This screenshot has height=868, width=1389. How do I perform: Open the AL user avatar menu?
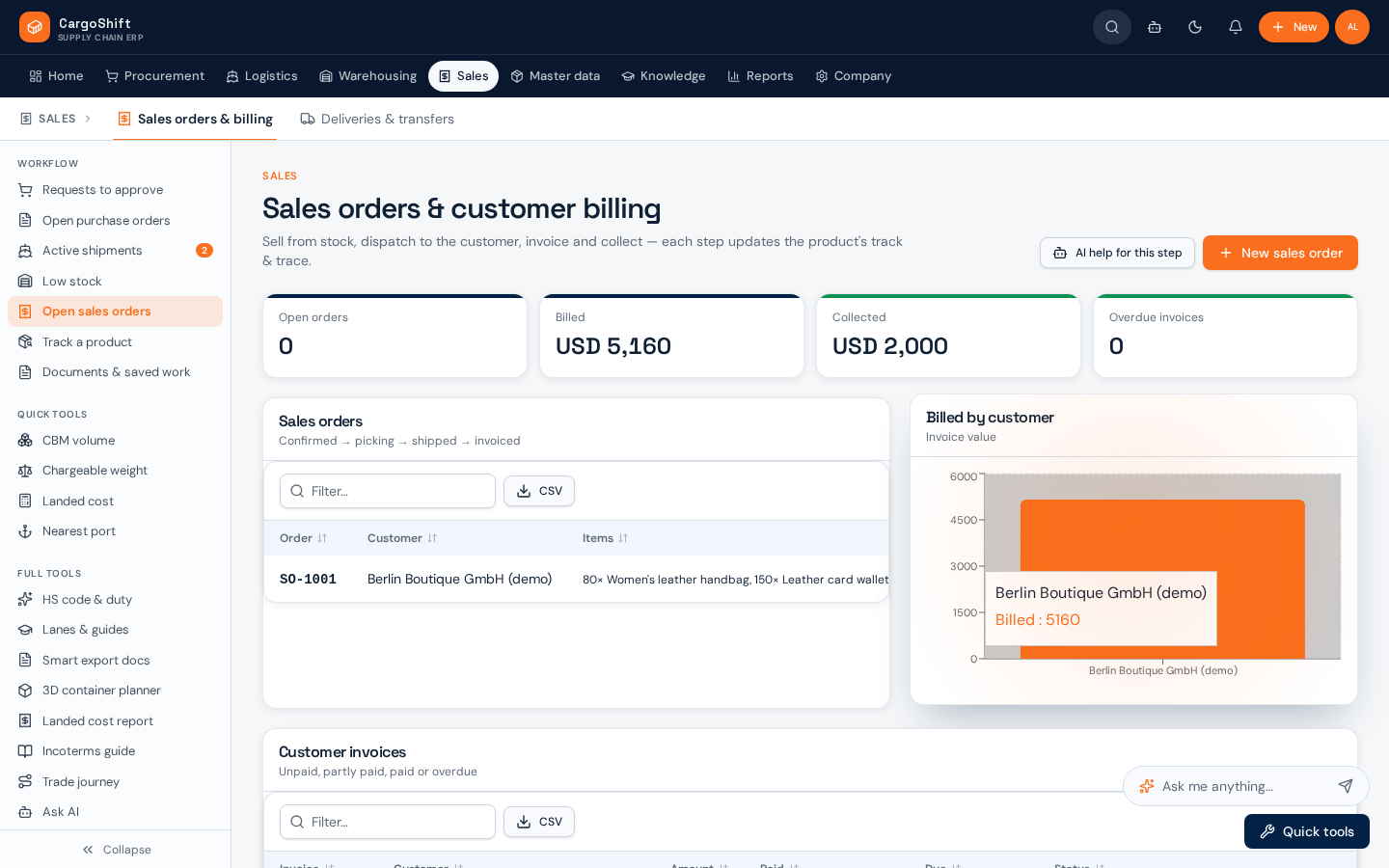(1352, 27)
